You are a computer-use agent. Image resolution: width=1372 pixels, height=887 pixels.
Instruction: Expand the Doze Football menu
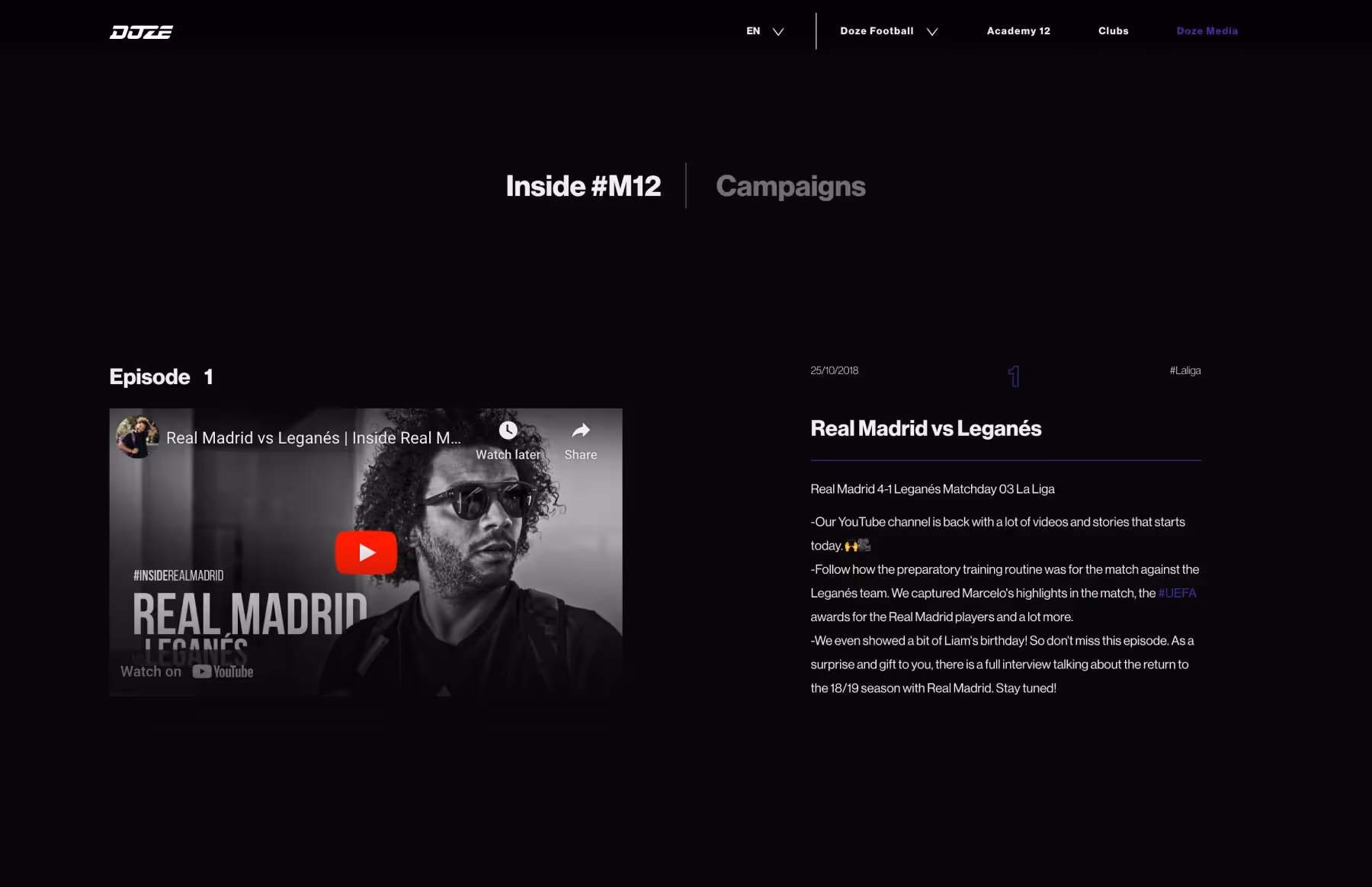(889, 31)
